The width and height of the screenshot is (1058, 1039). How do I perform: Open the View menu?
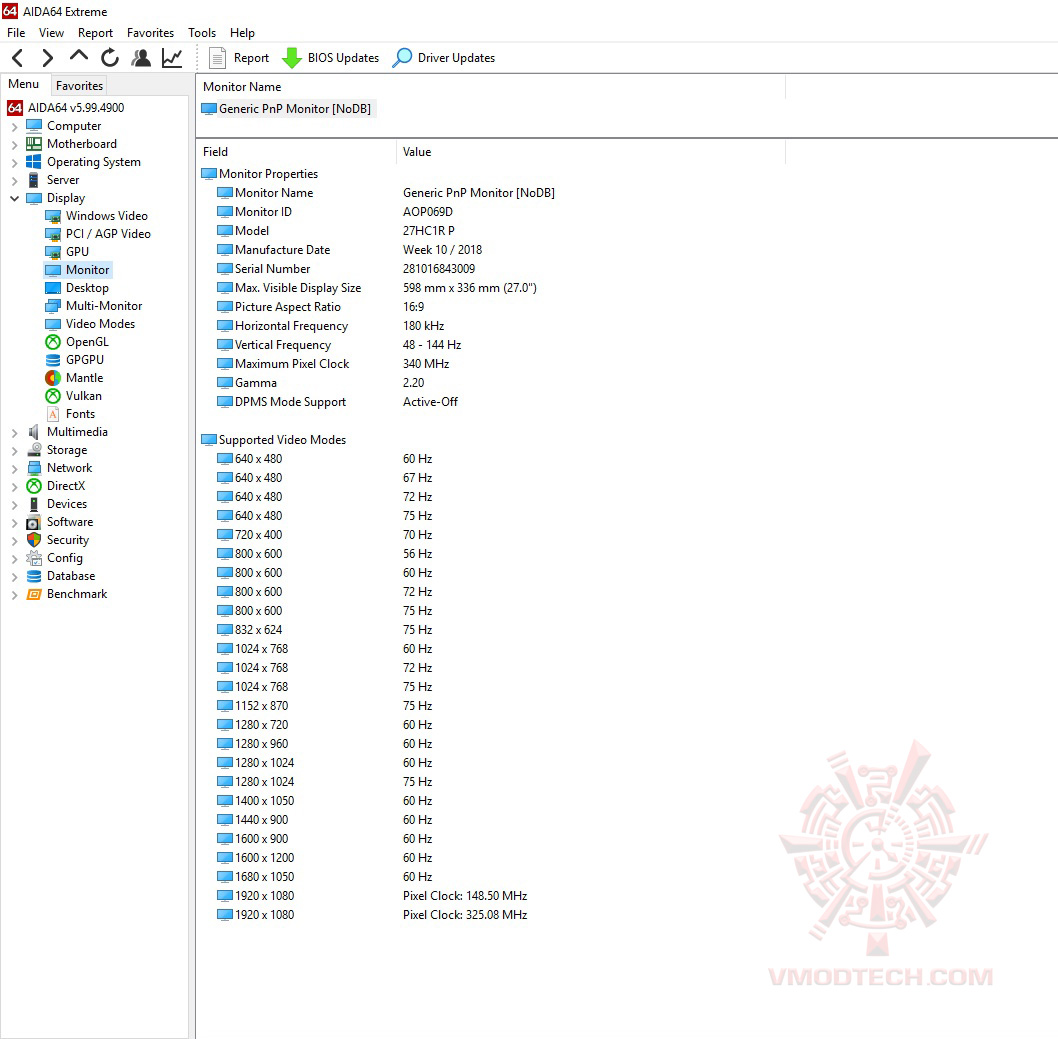(x=51, y=33)
